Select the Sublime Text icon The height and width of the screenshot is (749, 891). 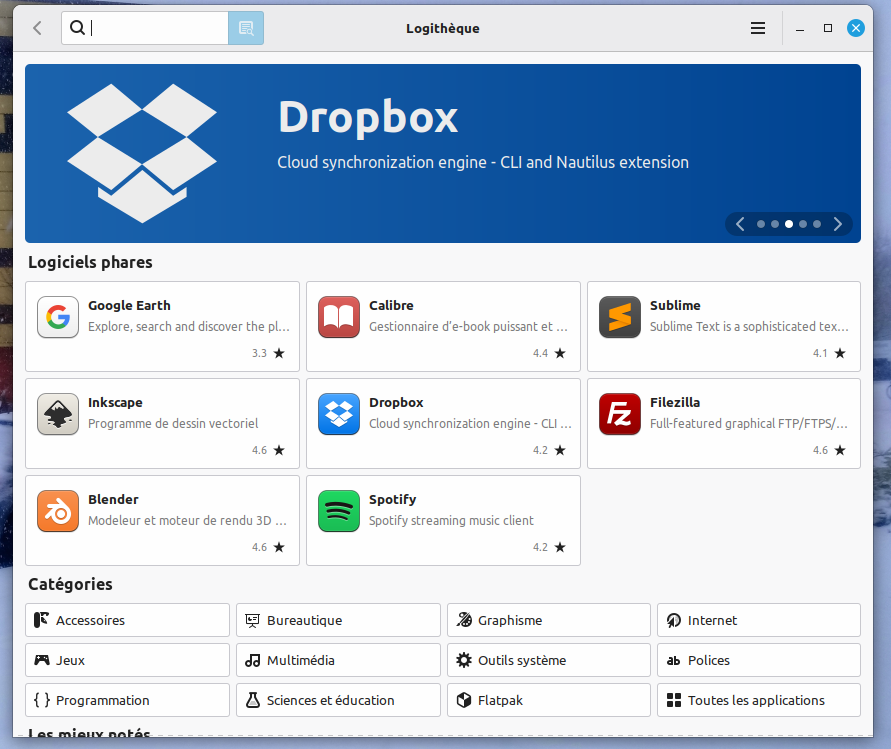tap(619, 317)
